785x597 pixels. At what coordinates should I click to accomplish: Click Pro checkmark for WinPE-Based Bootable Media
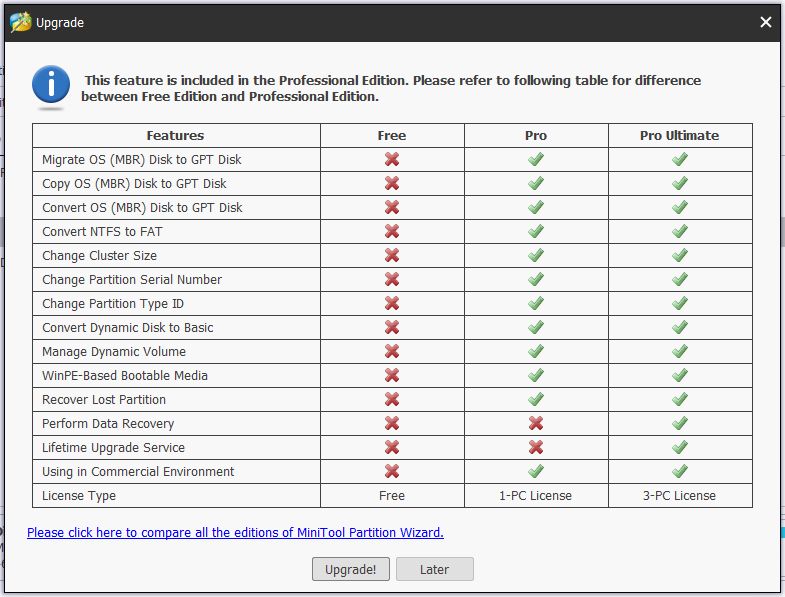pyautogui.click(x=536, y=375)
